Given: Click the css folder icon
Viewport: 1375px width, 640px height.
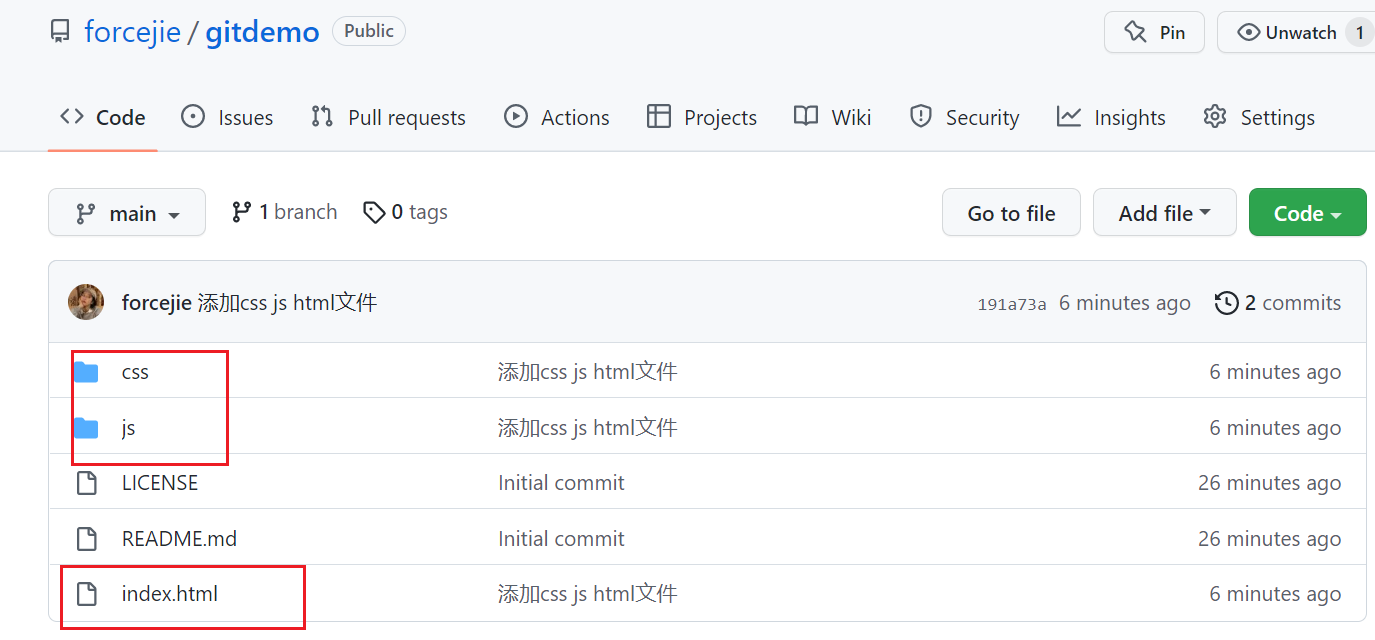Looking at the screenshot, I should [x=87, y=372].
